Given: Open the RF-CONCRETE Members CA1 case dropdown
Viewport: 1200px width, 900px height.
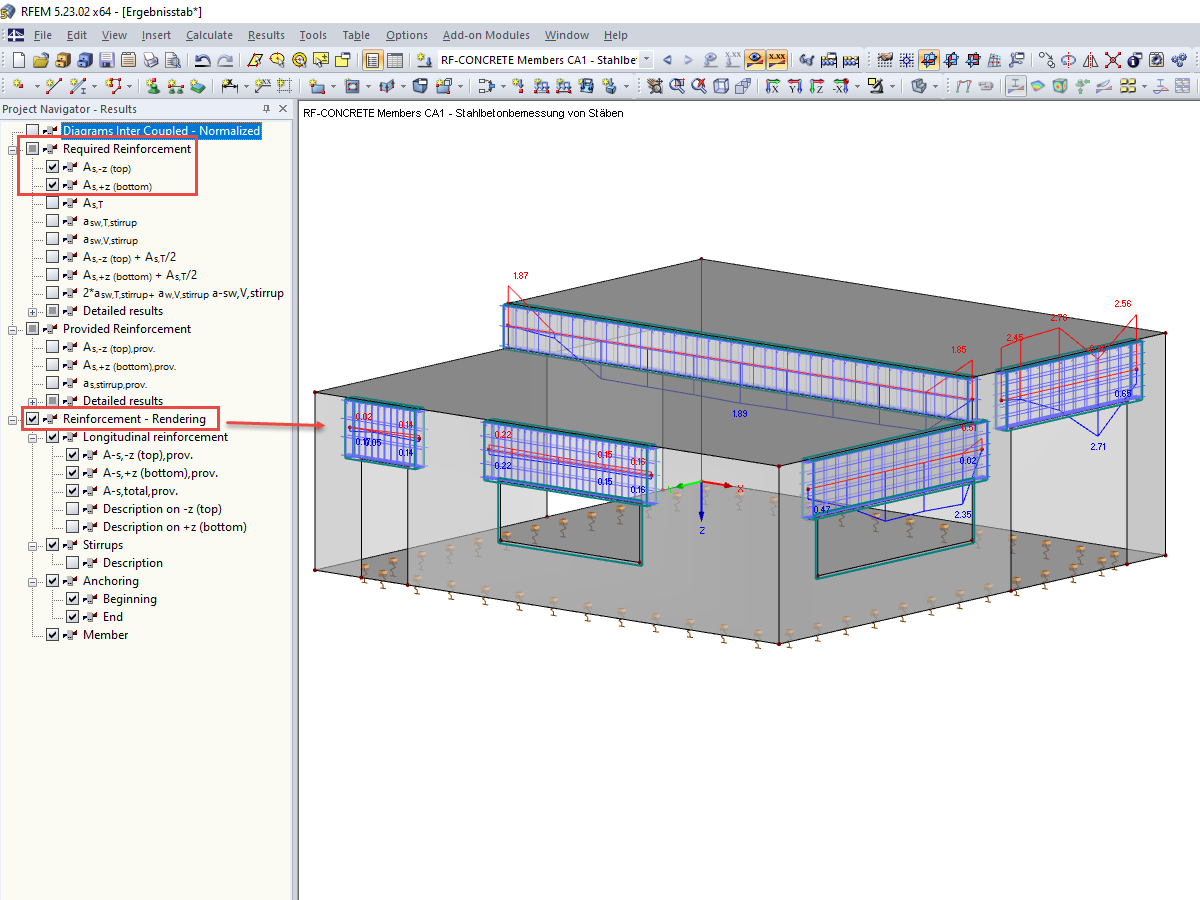Looking at the screenshot, I should tap(647, 60).
